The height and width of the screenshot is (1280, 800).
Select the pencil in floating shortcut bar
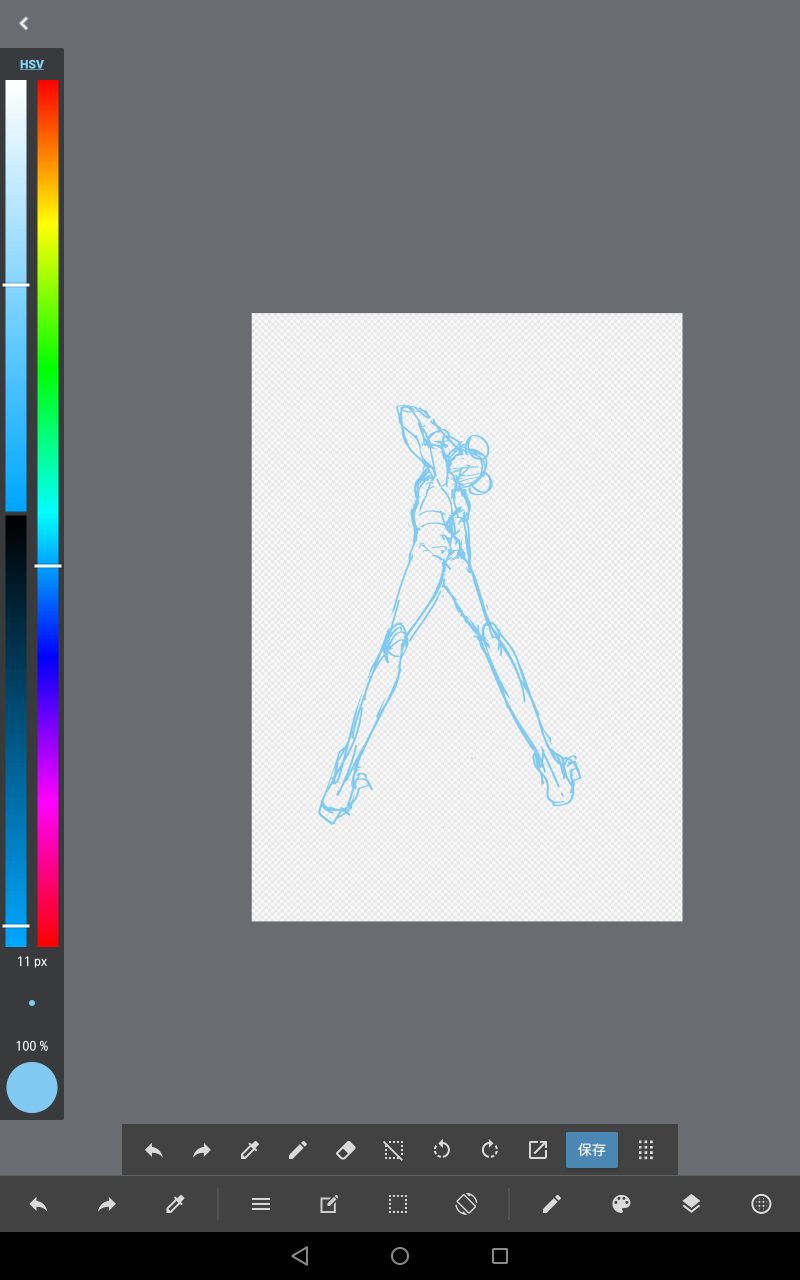click(x=298, y=1150)
